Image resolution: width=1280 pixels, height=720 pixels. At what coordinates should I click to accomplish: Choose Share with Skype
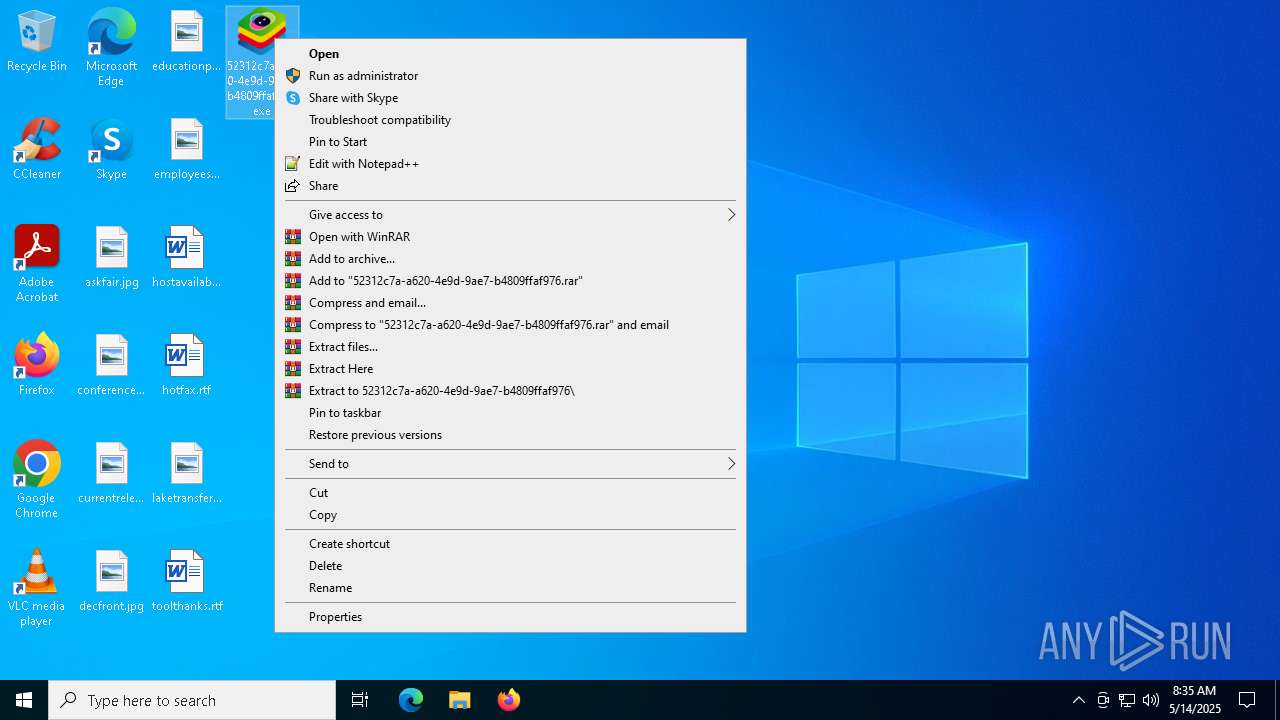[510, 98]
